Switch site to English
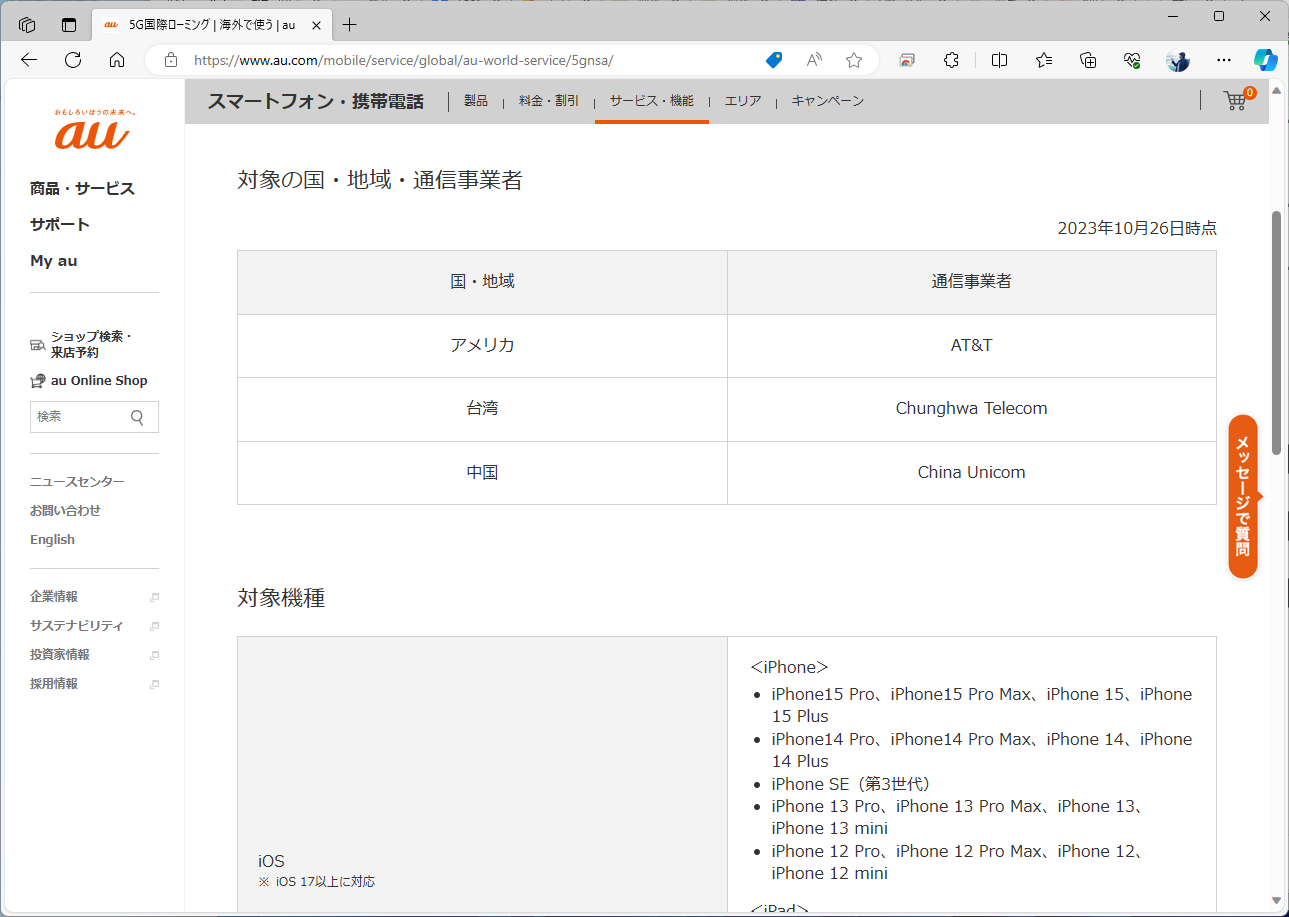Screen dimensions: 1289x917 click(52, 540)
